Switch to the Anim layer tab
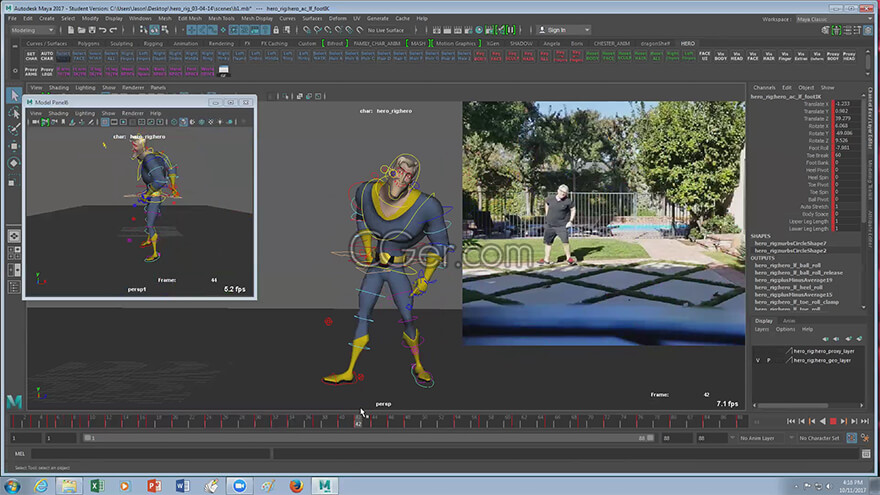The width and height of the screenshot is (880, 495). pos(789,321)
